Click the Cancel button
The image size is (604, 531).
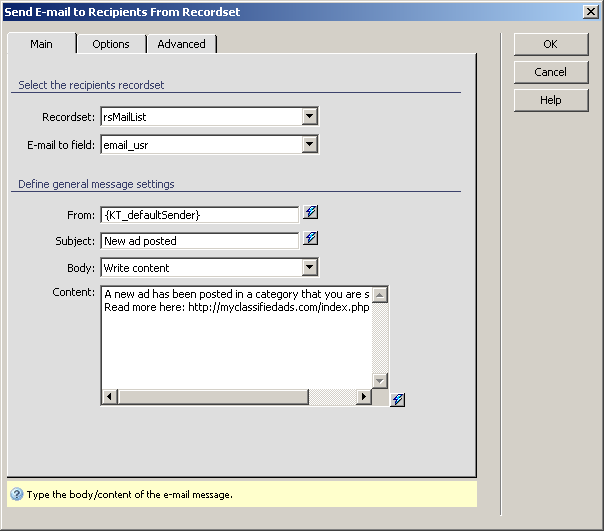point(550,72)
